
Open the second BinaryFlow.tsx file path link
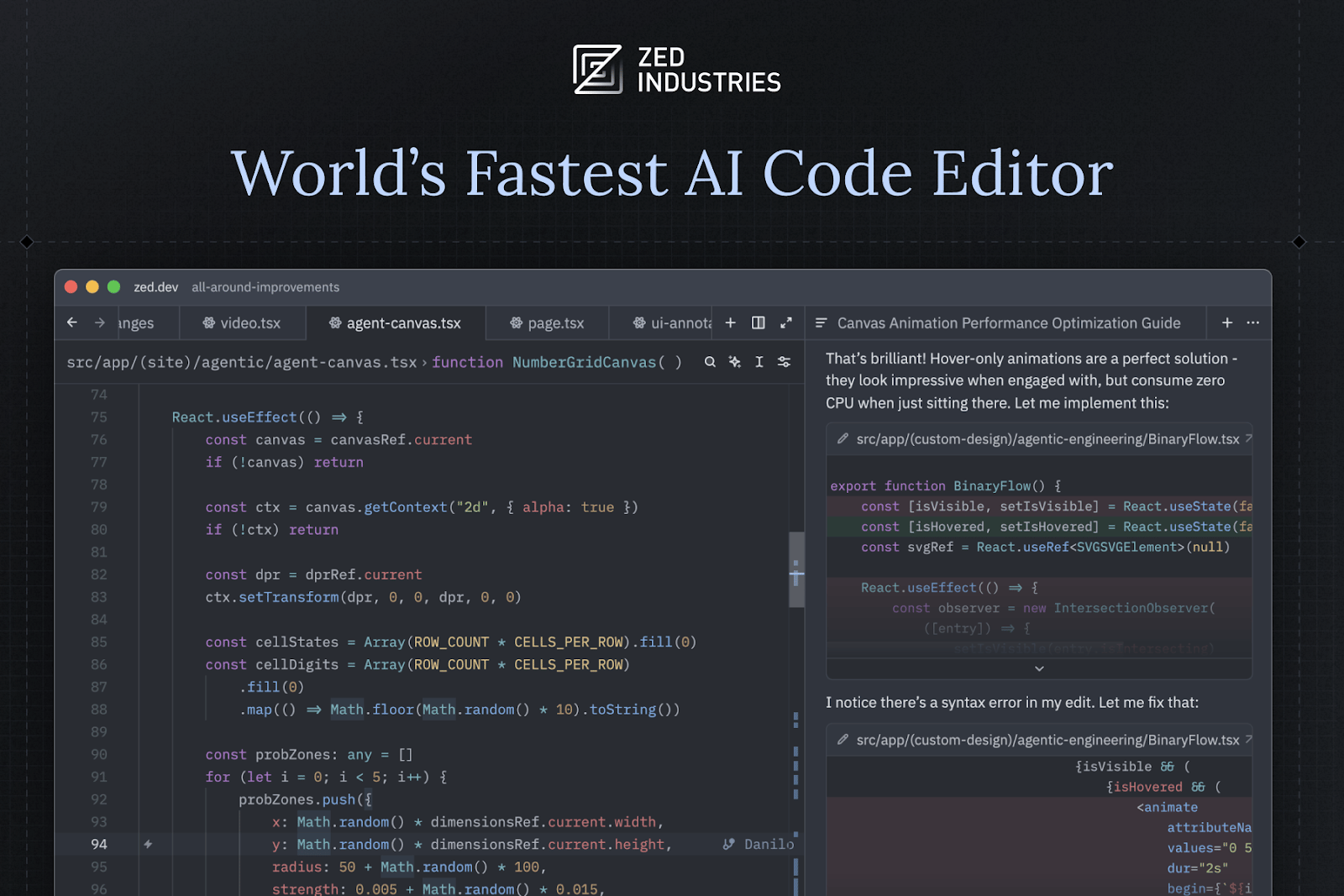pos(1047,740)
